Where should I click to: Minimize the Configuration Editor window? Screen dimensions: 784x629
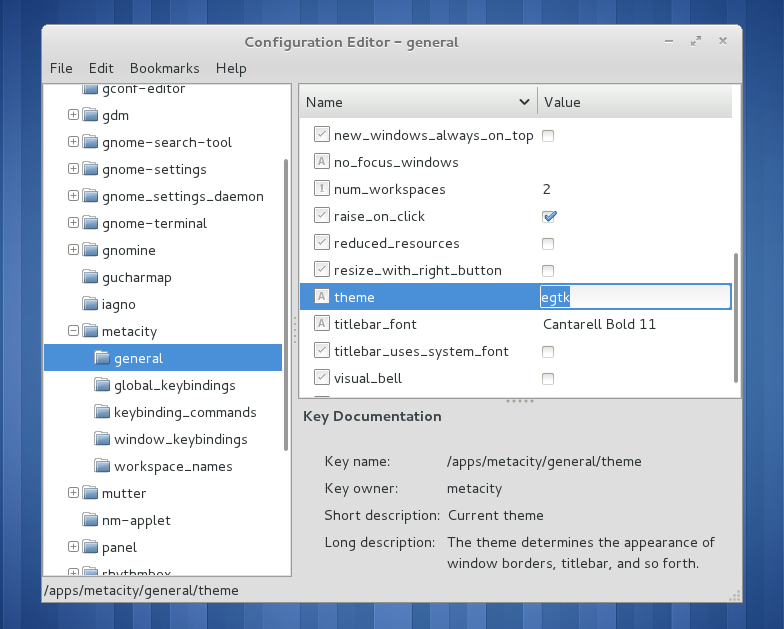click(668, 42)
